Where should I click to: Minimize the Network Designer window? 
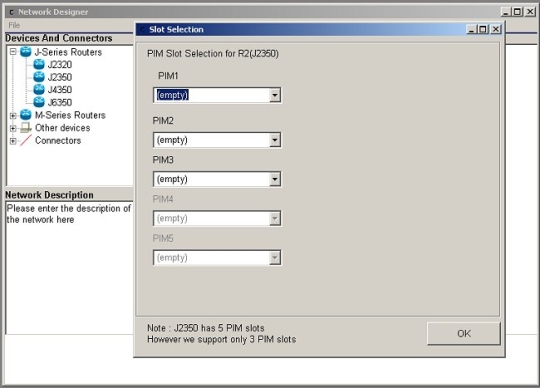pyautogui.click(x=506, y=12)
